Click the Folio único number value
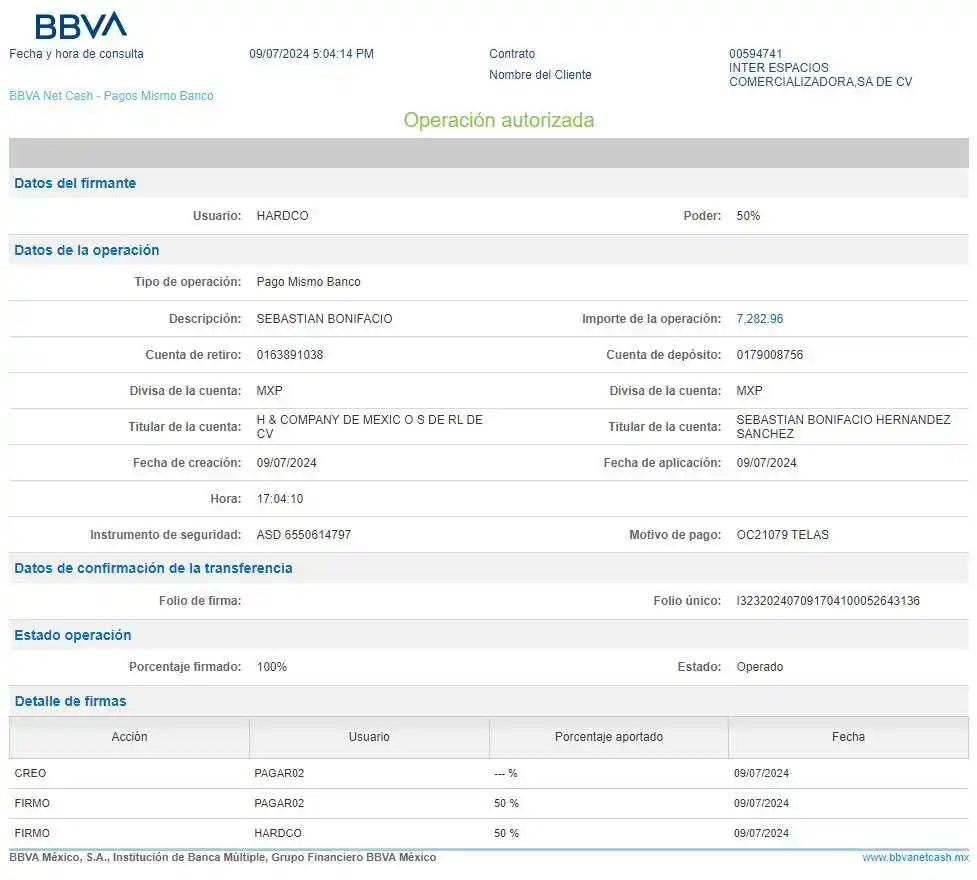Image resolution: width=977 pixels, height=880 pixels. (827, 601)
